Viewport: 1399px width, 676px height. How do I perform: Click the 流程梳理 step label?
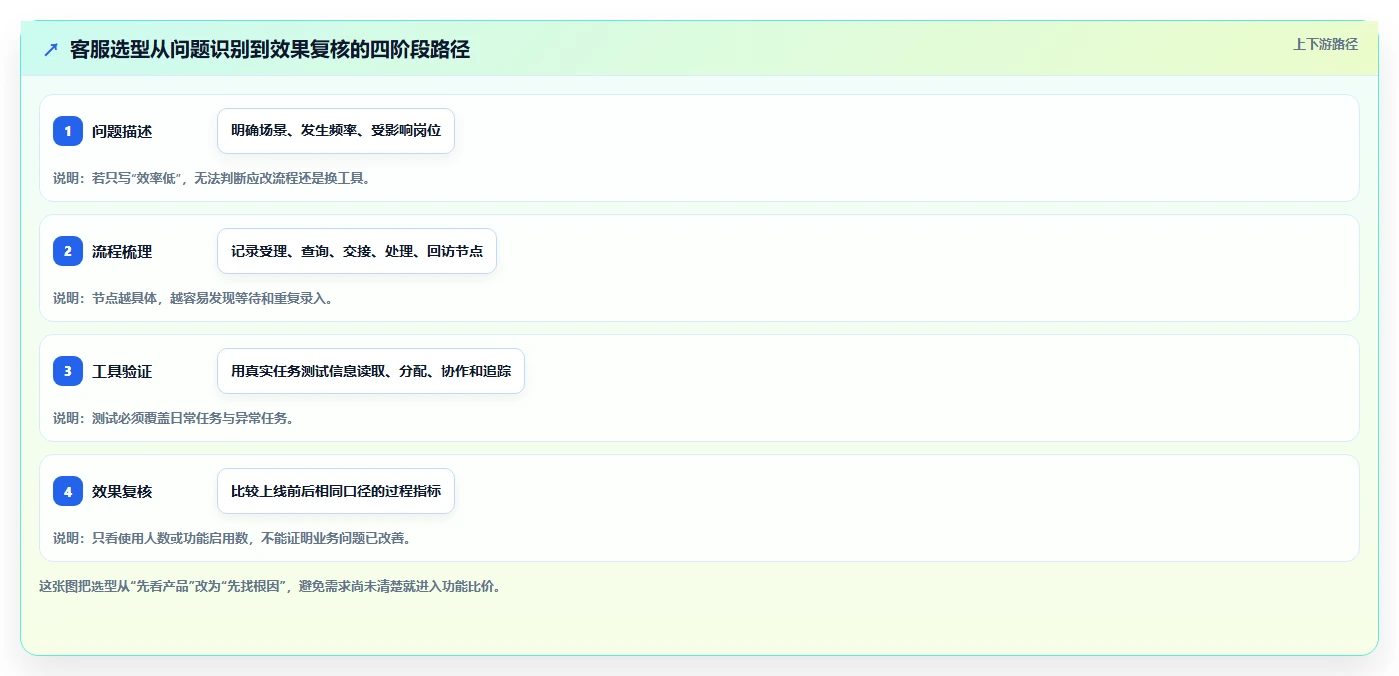pos(122,251)
